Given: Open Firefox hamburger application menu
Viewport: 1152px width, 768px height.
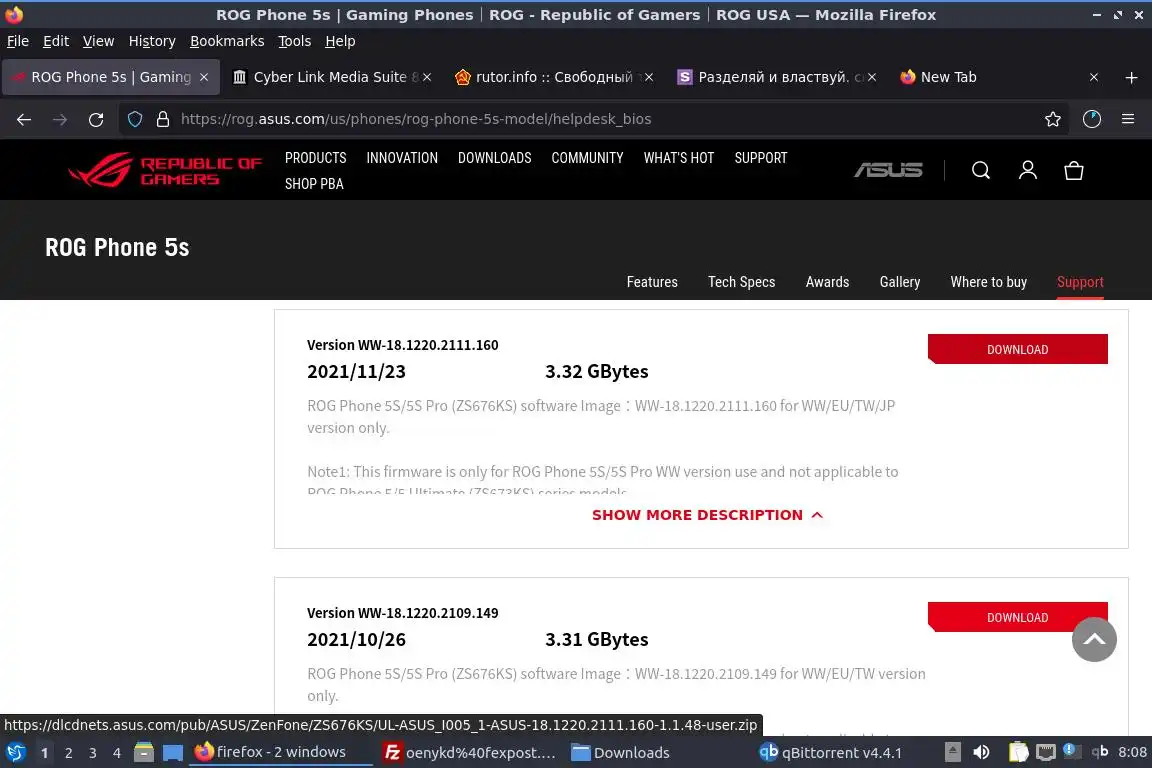Looking at the screenshot, I should click(1128, 119).
